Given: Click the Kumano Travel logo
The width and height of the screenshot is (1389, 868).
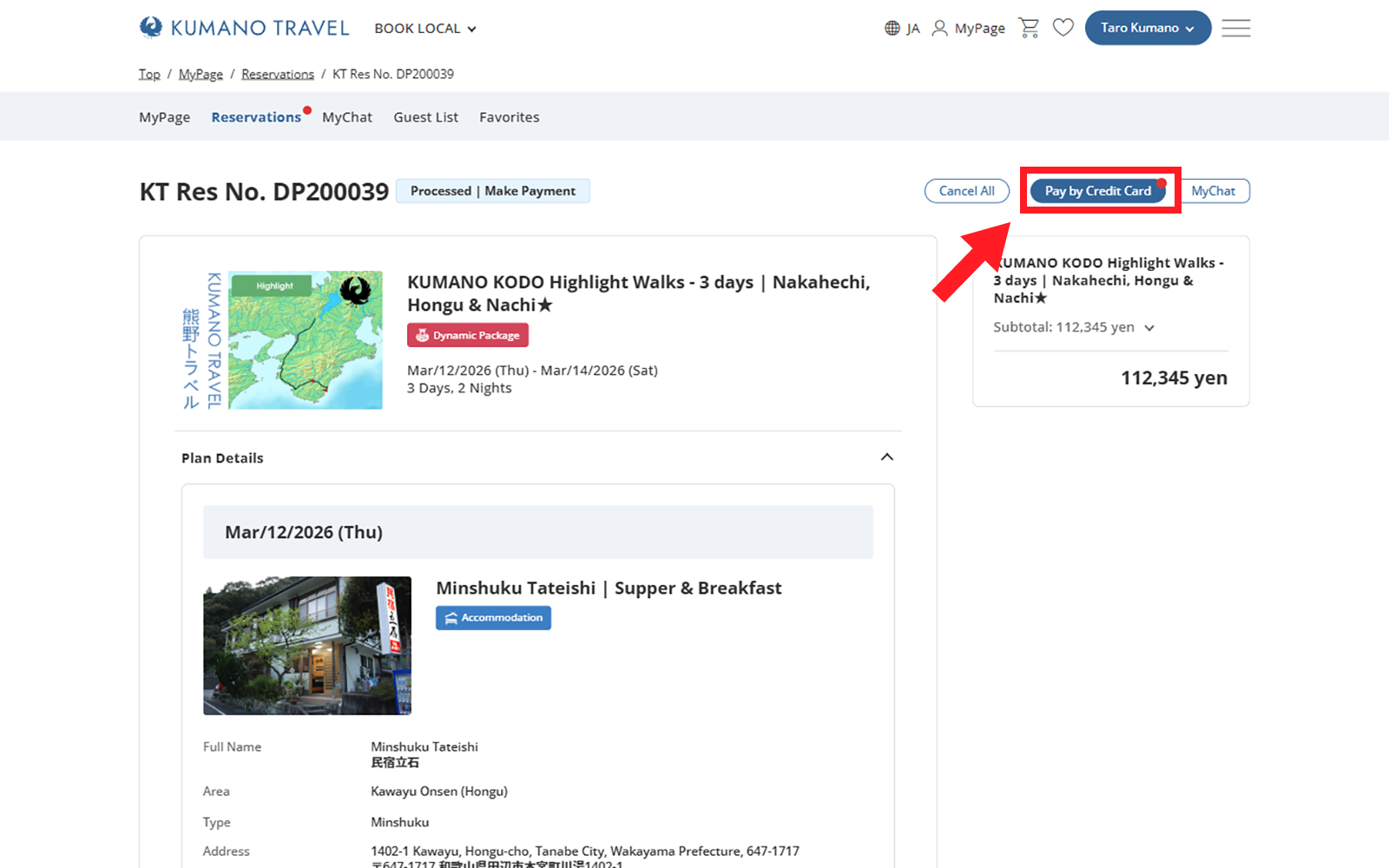Looking at the screenshot, I should pyautogui.click(x=244, y=28).
